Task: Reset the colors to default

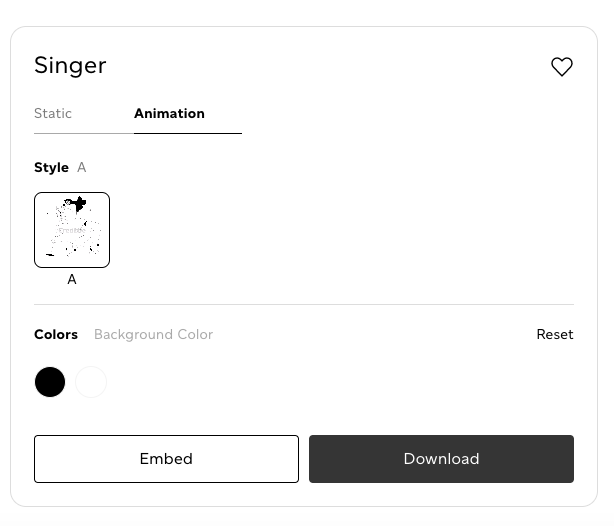Action: 555,335
